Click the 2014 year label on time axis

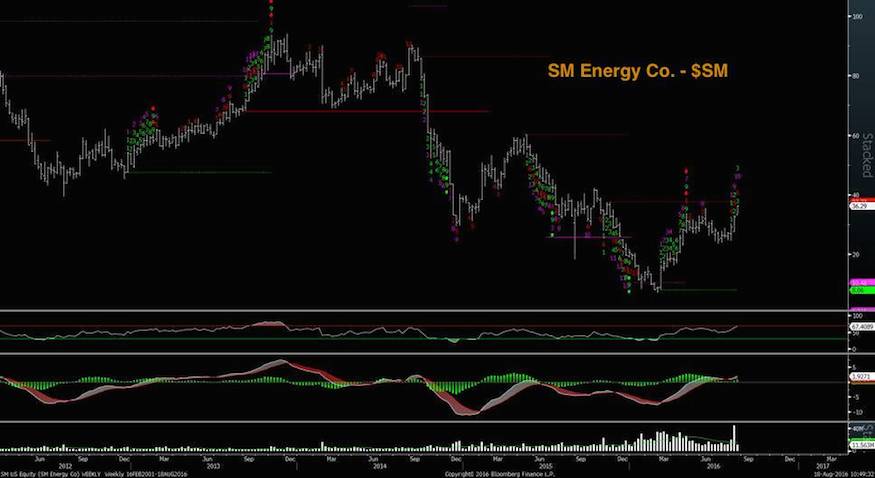click(379, 464)
